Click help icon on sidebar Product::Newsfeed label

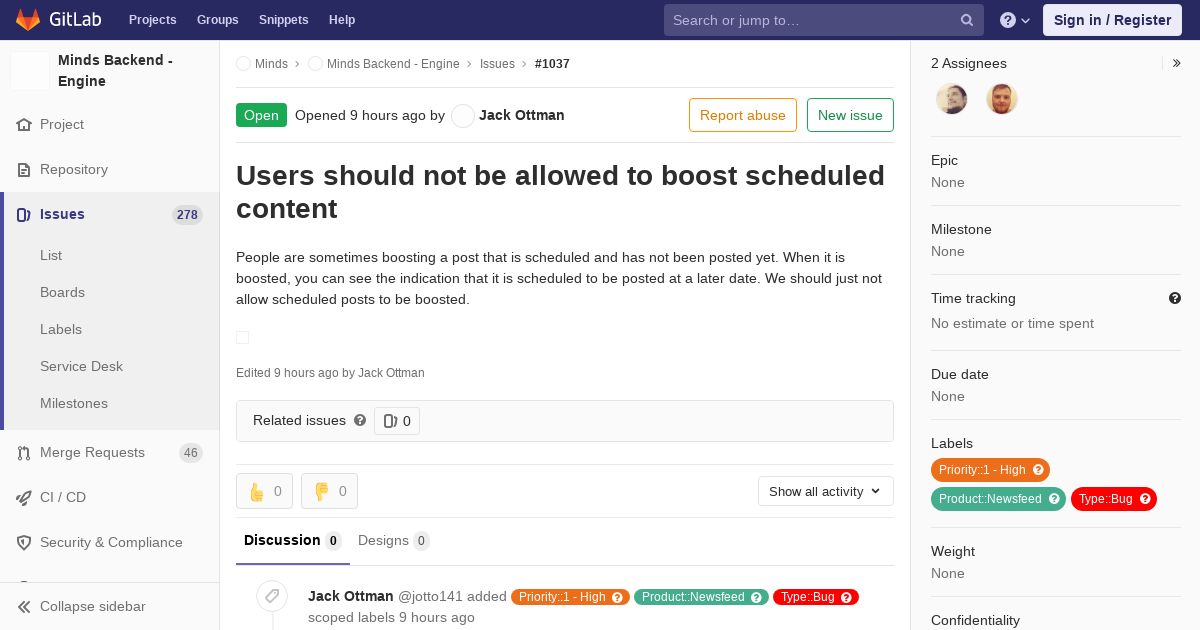point(1054,499)
